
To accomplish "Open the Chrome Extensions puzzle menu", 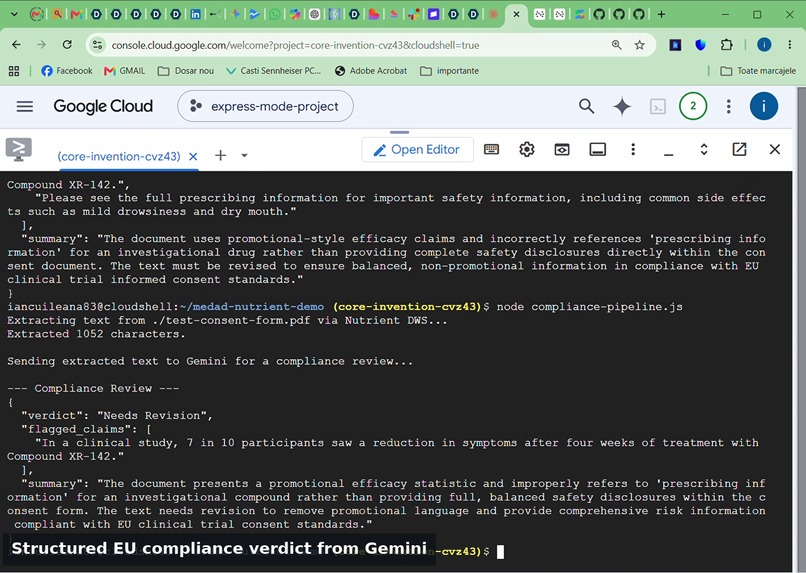I will click(x=726, y=45).
